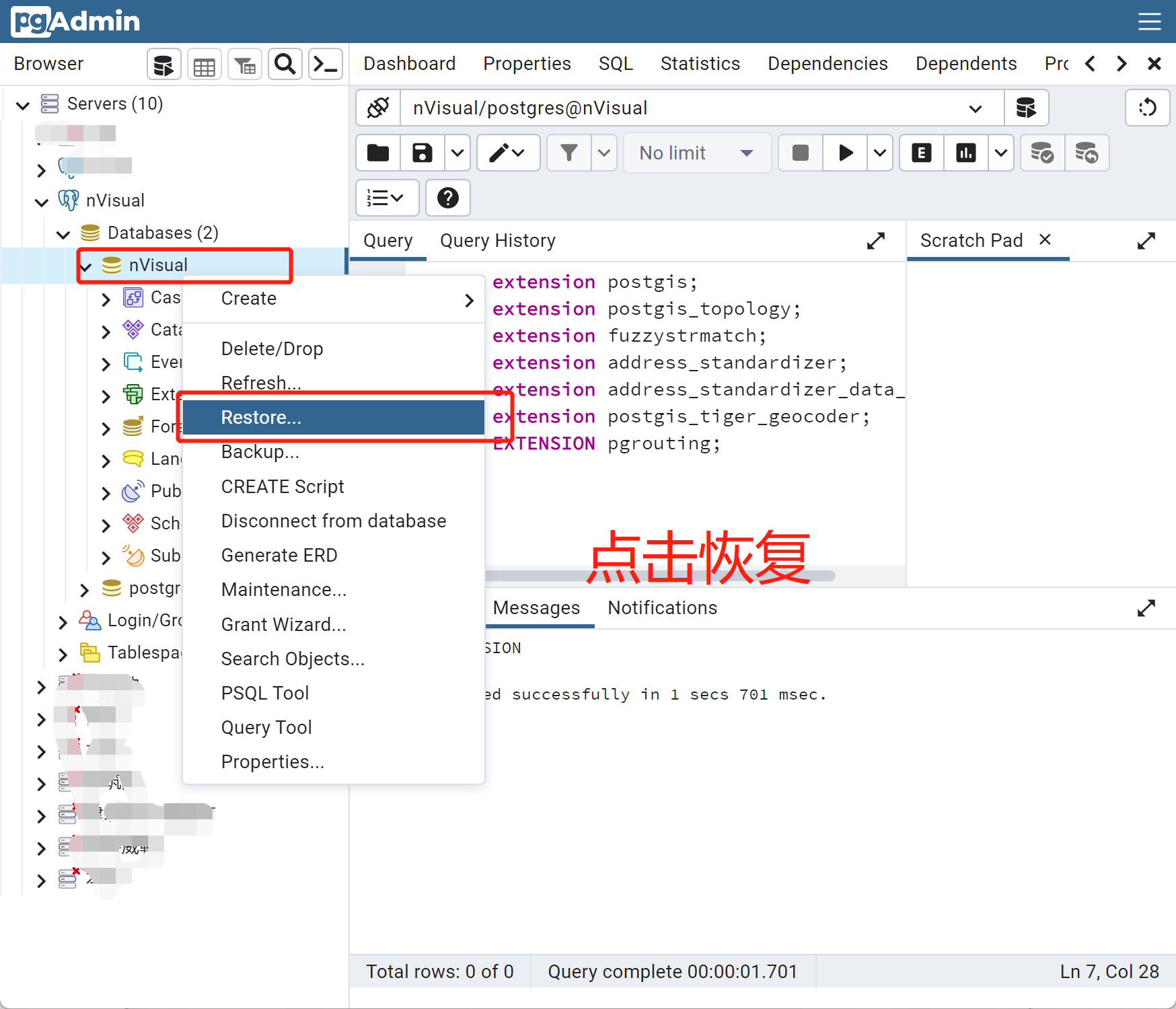The image size is (1176, 1009).
Task: Click the Rollback transaction icon
Action: [x=1087, y=153]
